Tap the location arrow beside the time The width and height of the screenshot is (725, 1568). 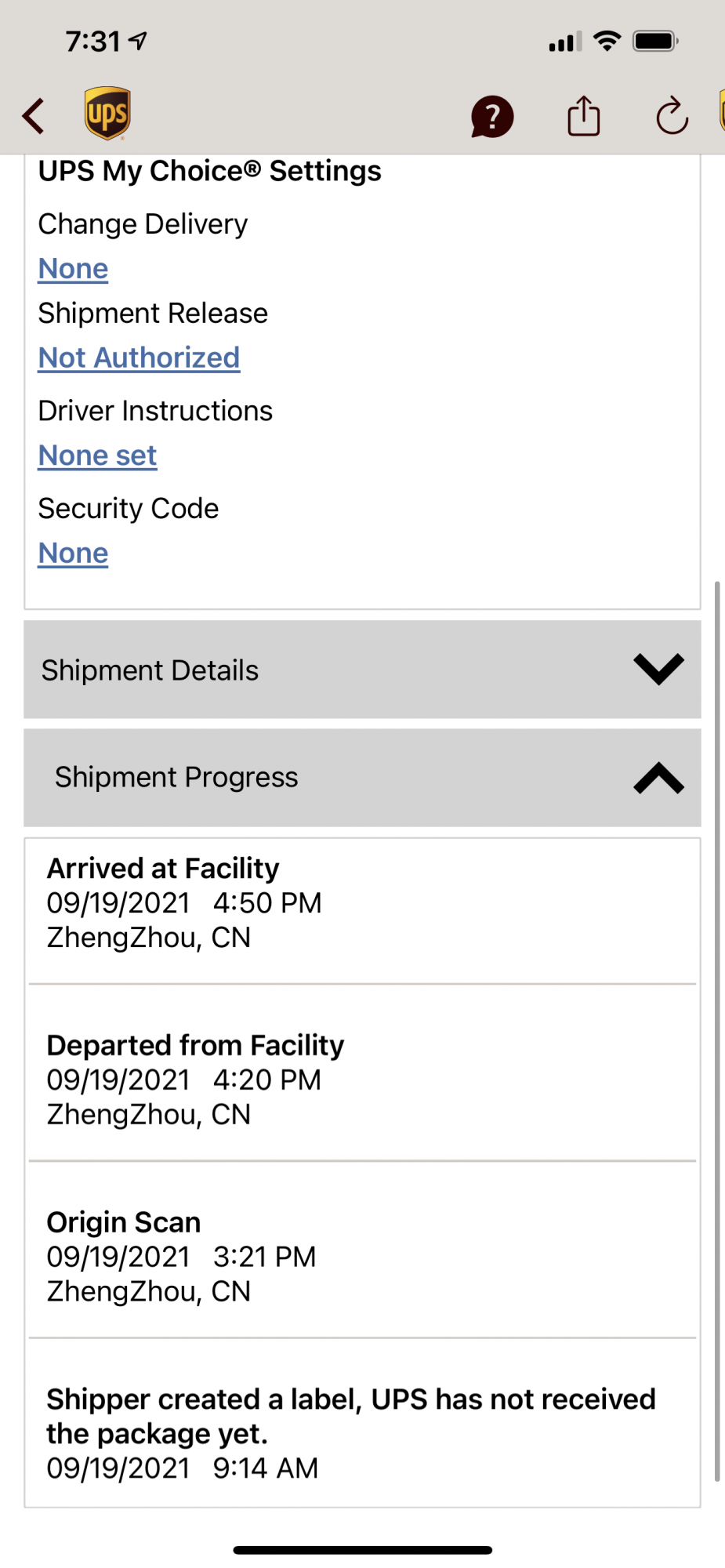click(x=138, y=41)
